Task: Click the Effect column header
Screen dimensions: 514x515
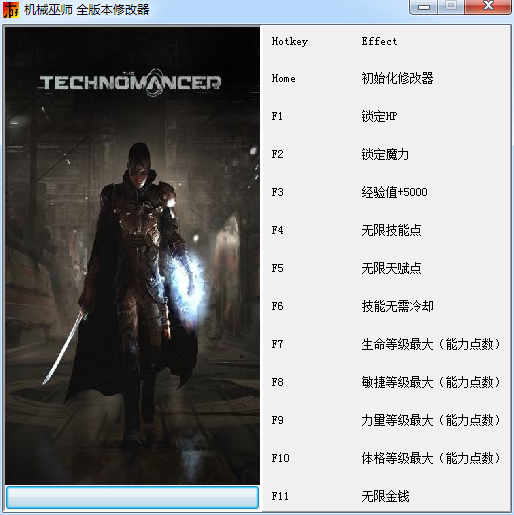Action: tap(379, 41)
